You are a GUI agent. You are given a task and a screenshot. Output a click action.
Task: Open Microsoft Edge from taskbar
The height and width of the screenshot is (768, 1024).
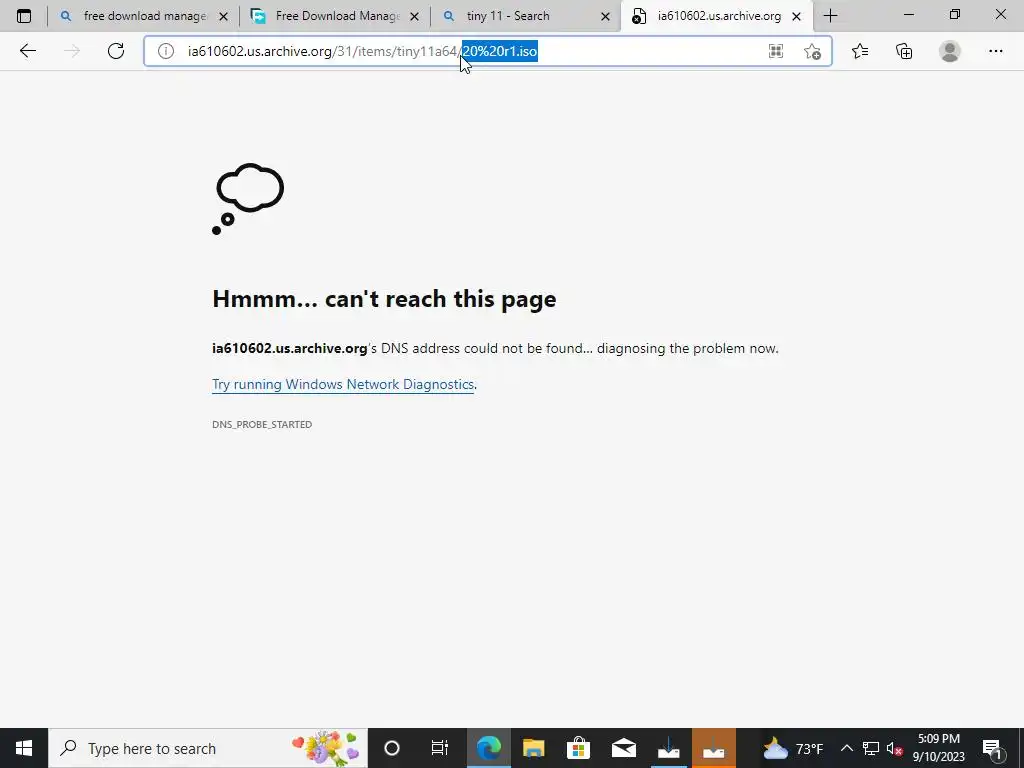point(488,748)
